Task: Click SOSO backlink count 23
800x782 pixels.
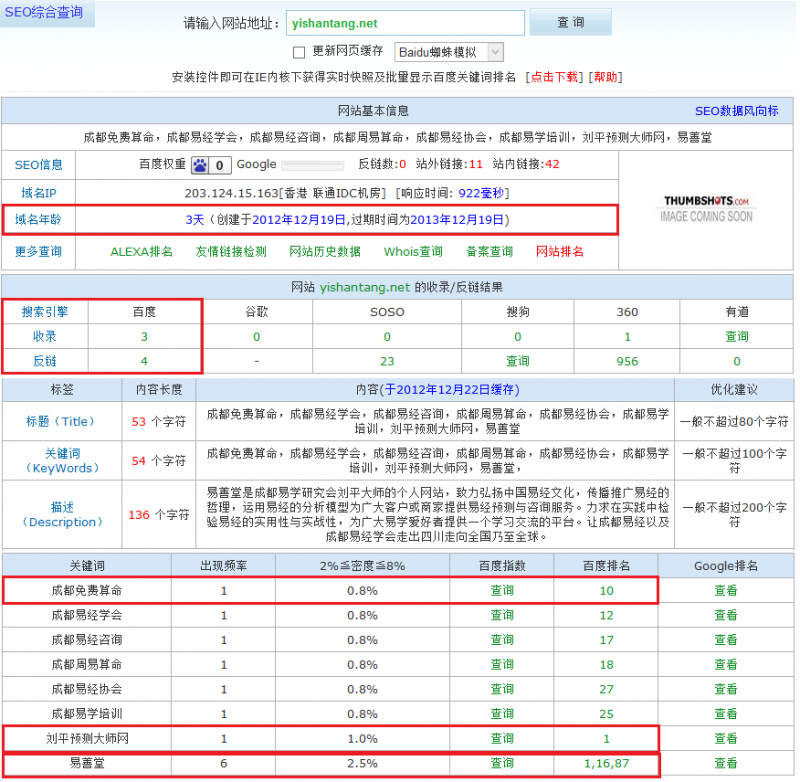Action: point(387,361)
